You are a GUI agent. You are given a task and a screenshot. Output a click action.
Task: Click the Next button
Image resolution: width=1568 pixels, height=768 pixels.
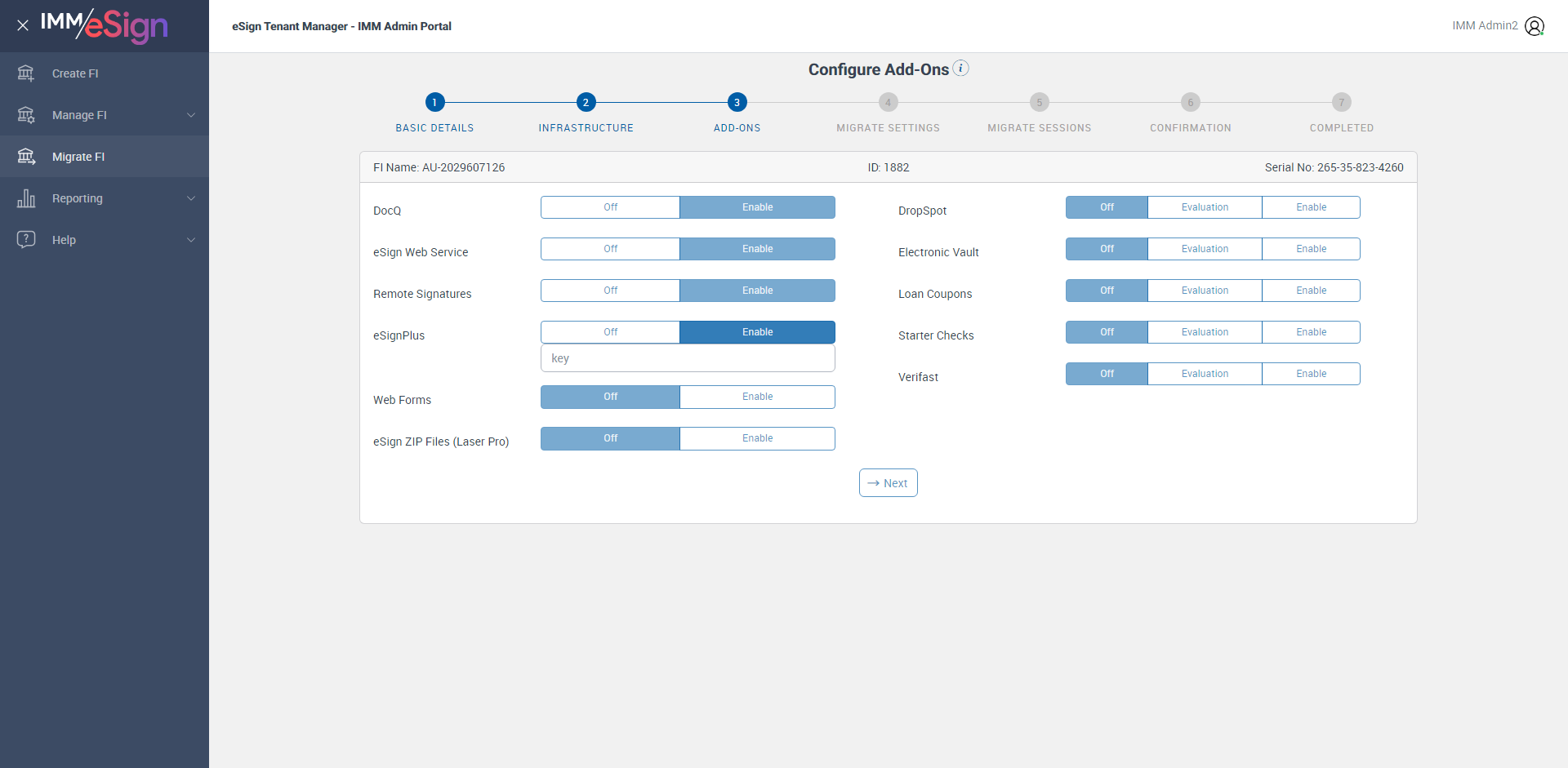click(888, 483)
